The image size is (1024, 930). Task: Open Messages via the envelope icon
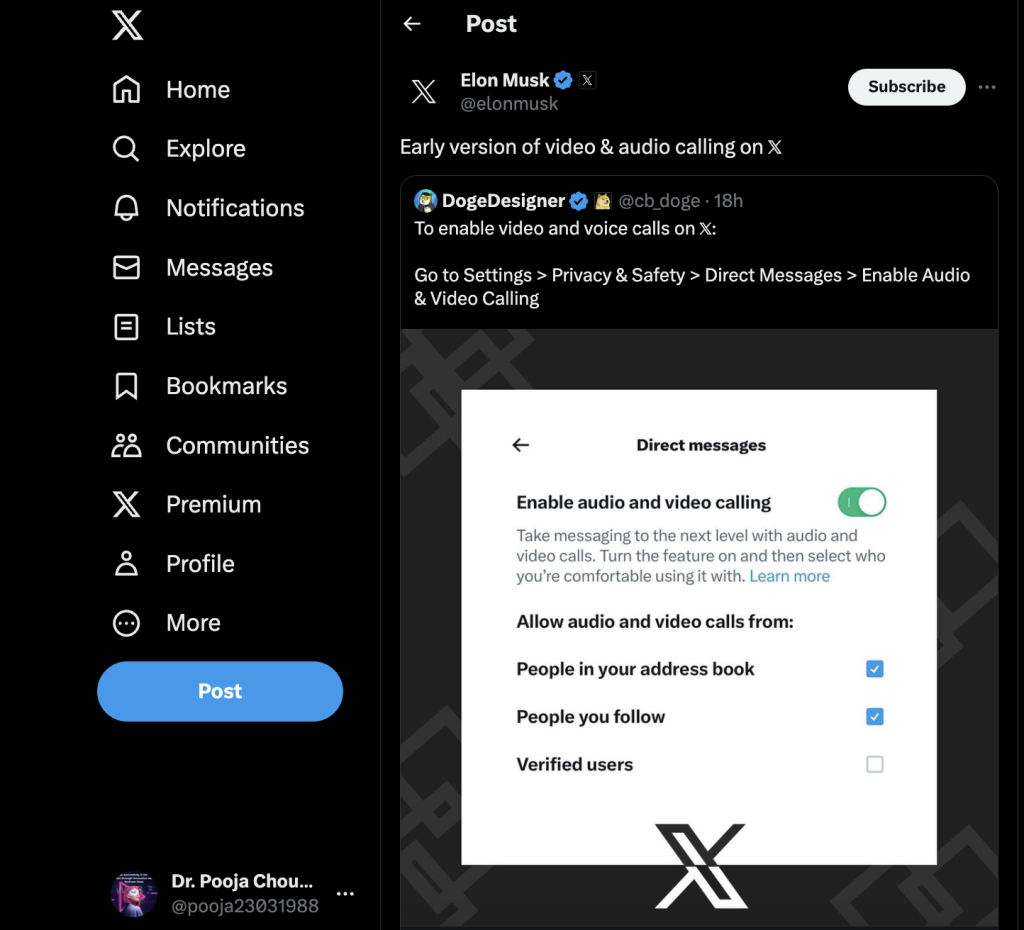[x=126, y=267]
